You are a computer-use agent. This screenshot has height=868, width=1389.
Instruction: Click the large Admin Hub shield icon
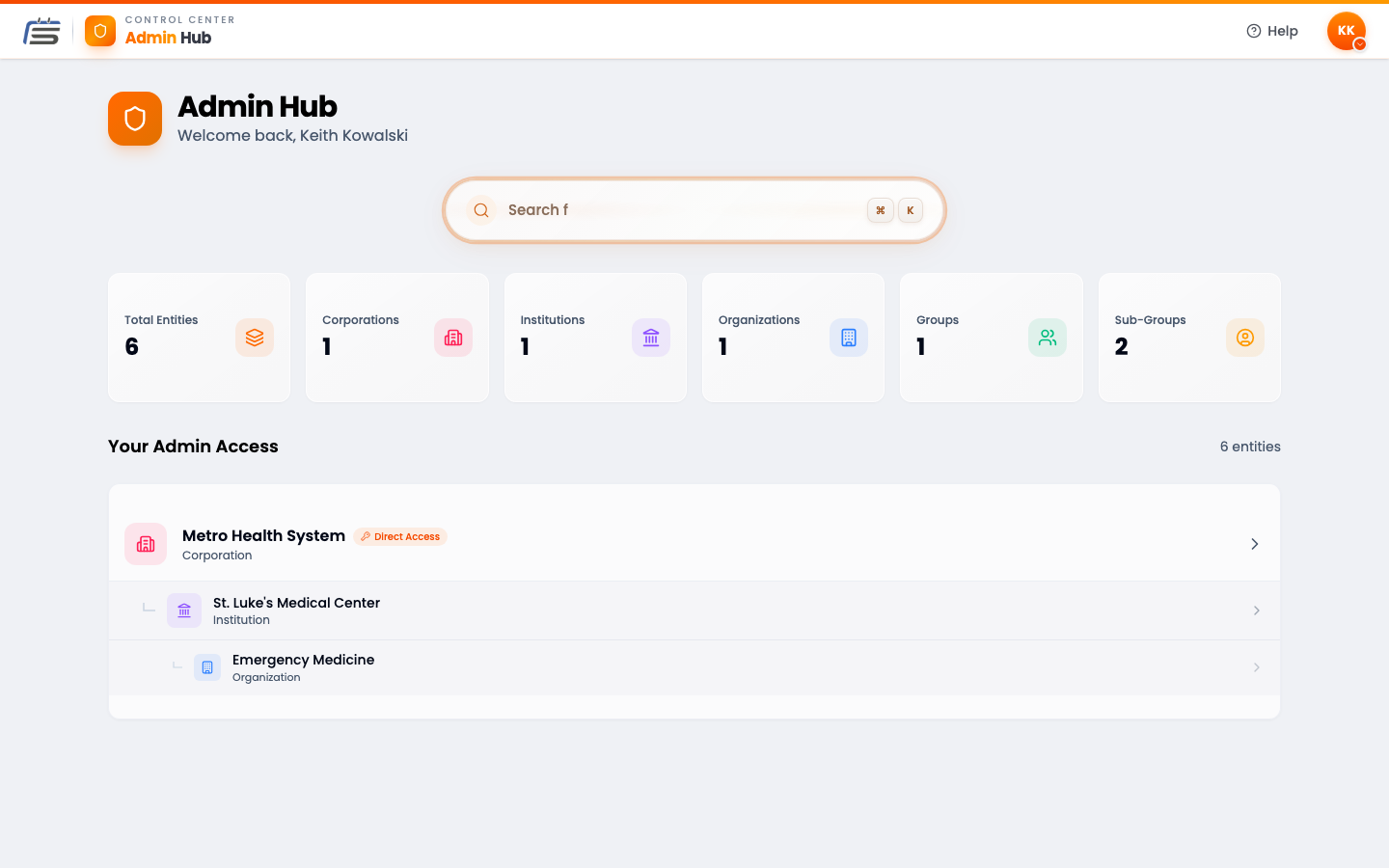[135, 119]
